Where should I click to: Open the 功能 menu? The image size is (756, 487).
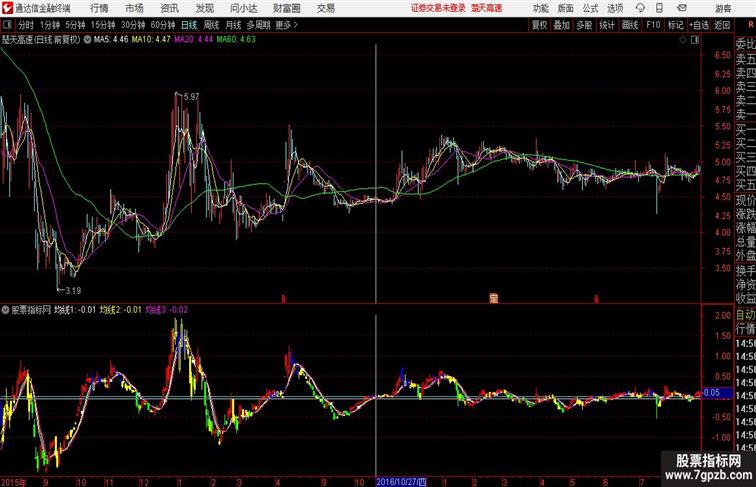coord(540,8)
